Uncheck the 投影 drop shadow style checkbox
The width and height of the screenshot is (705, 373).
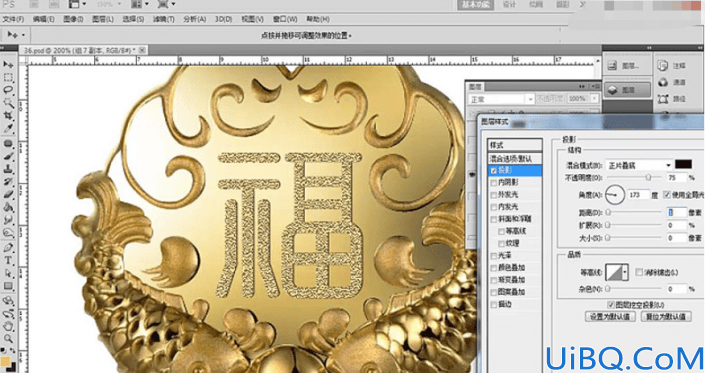coord(494,171)
